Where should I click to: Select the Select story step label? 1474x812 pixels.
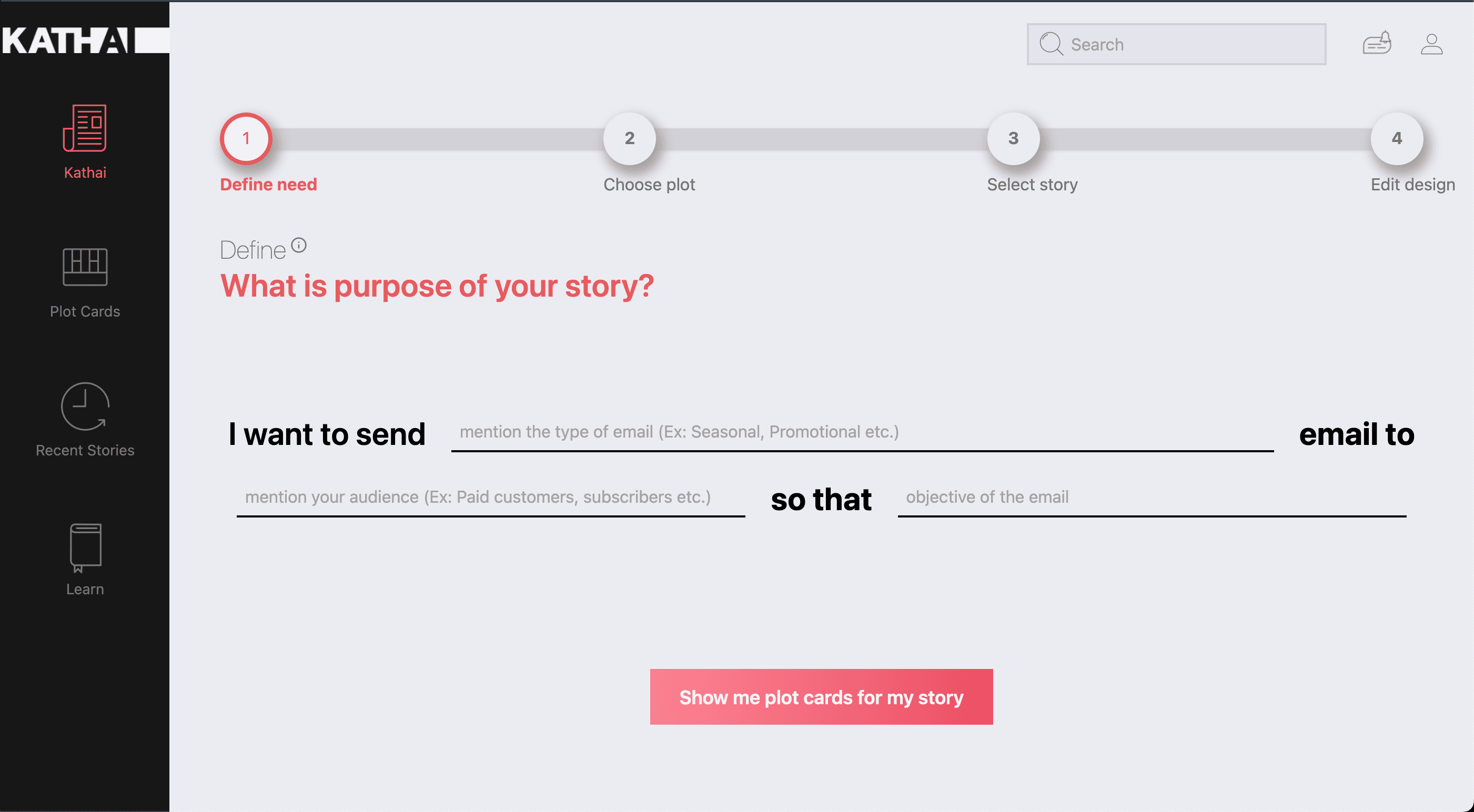click(1032, 185)
